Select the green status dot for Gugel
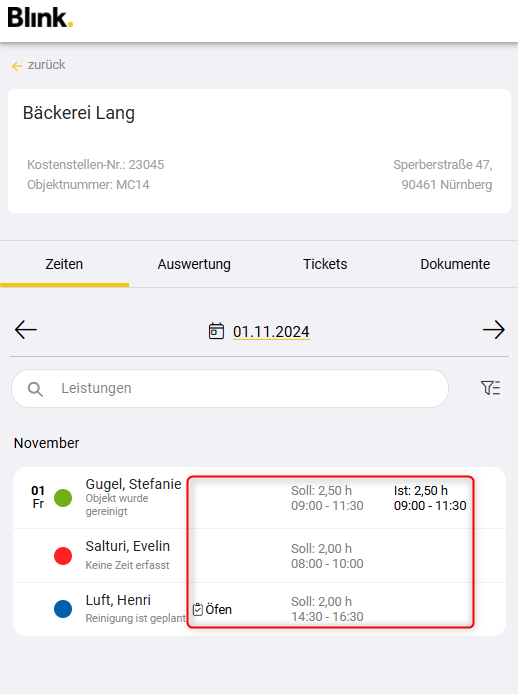This screenshot has height=694, width=518. tap(63, 498)
